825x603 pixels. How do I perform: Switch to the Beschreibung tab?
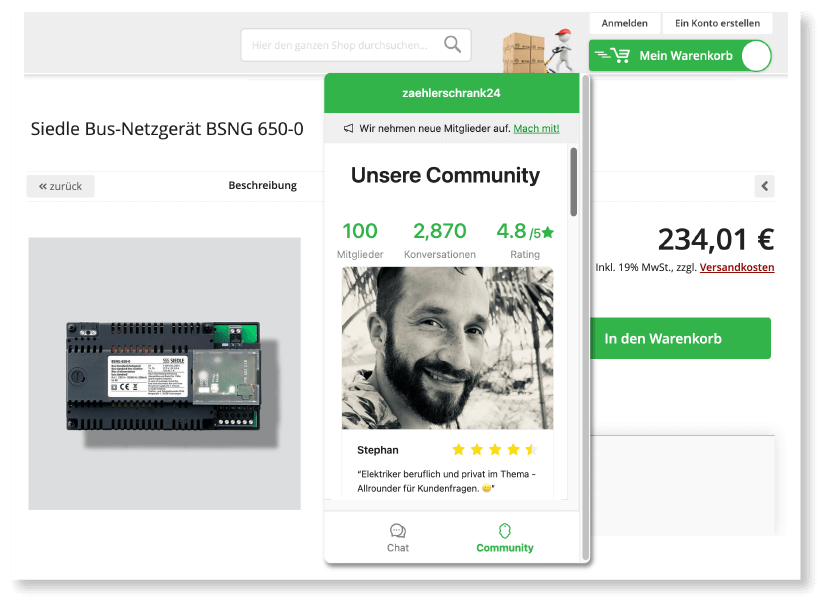click(263, 185)
